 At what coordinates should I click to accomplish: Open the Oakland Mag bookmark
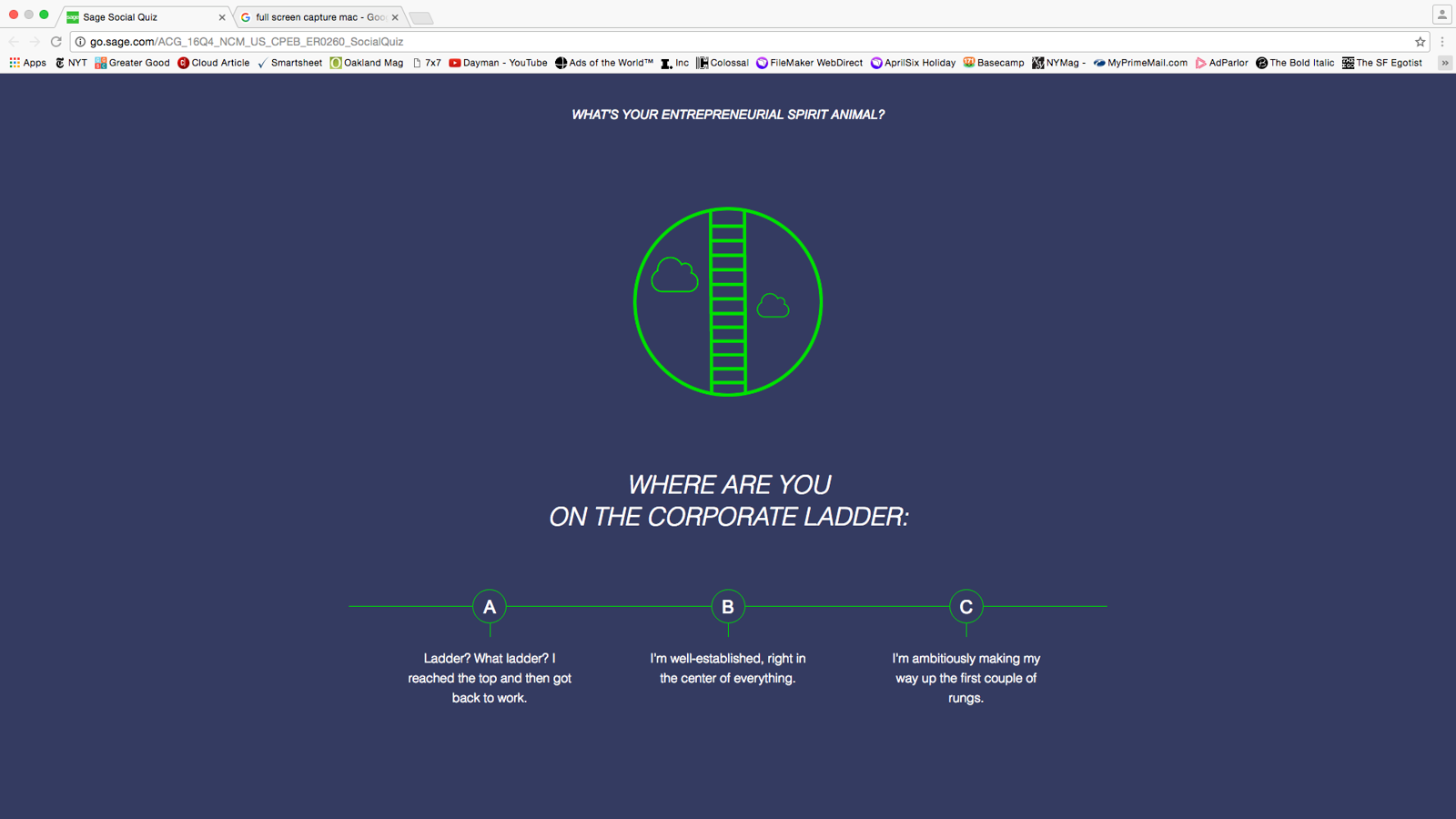(367, 63)
